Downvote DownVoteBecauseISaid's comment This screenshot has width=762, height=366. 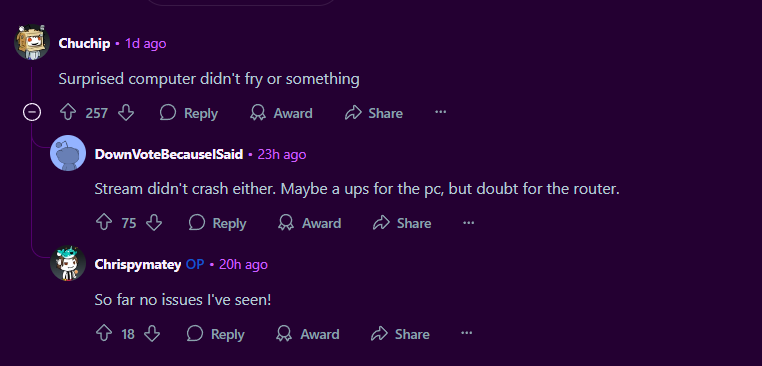154,223
